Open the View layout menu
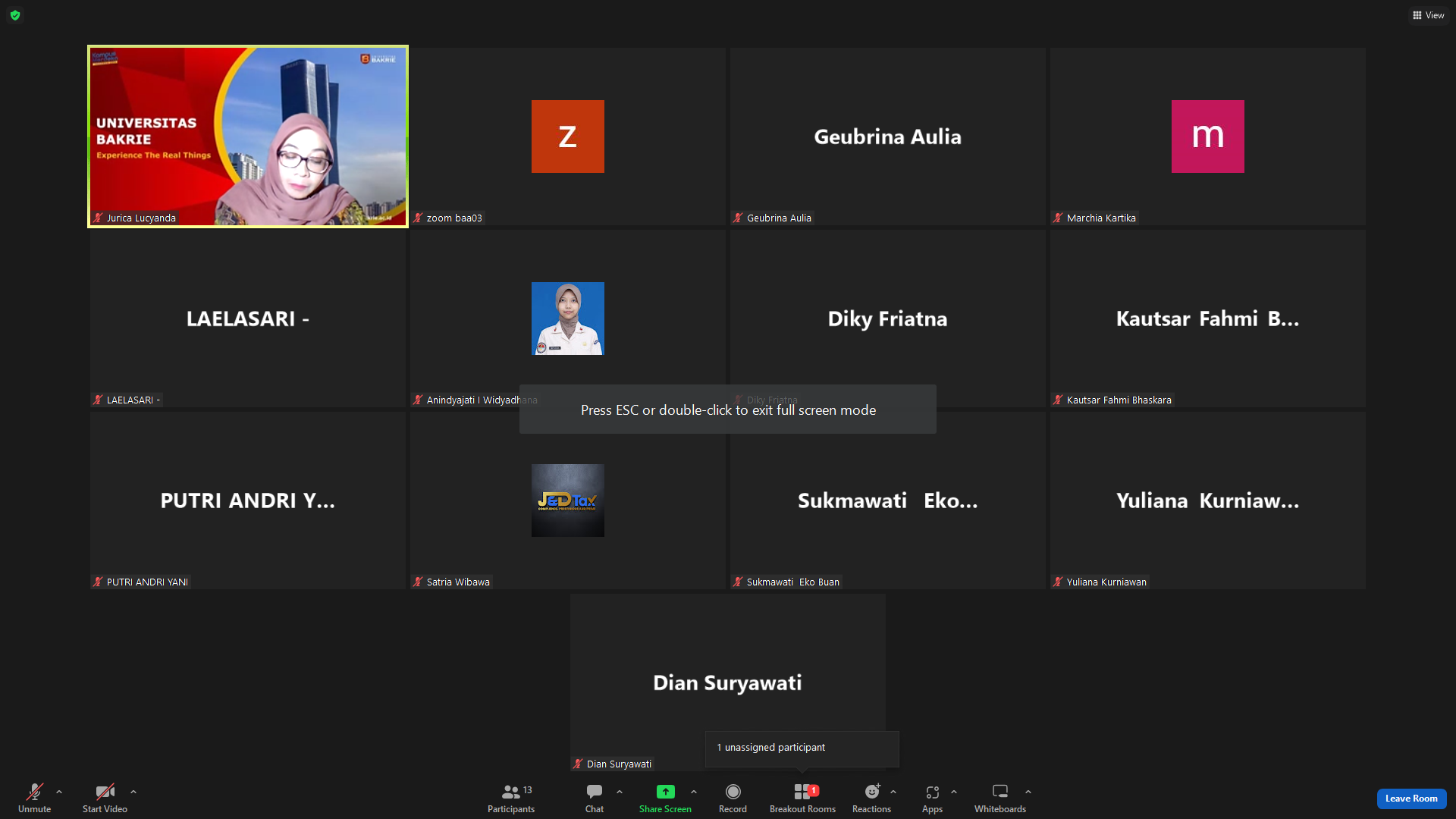Image resolution: width=1456 pixels, height=819 pixels. [1428, 15]
